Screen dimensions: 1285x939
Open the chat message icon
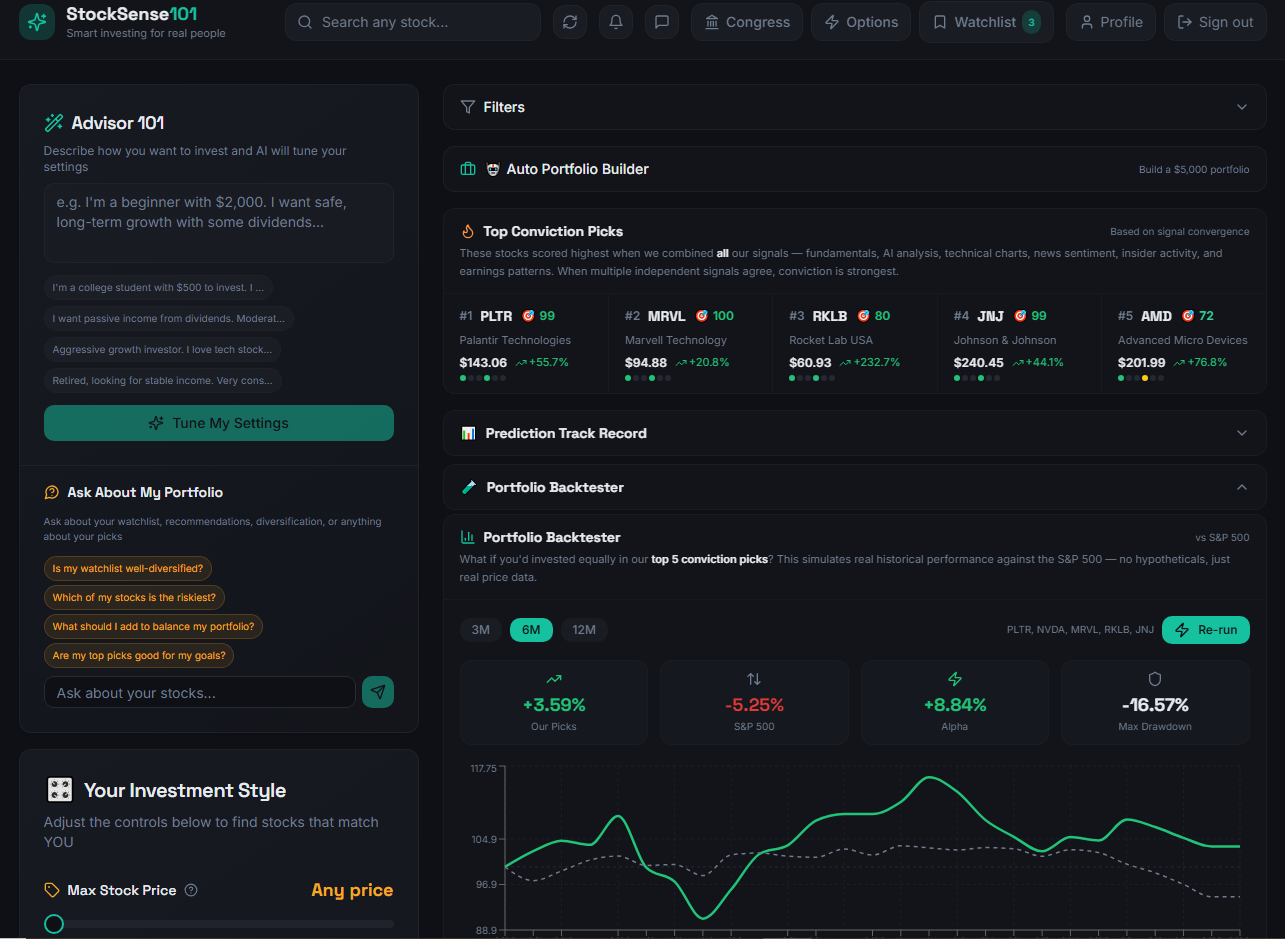tap(661, 22)
